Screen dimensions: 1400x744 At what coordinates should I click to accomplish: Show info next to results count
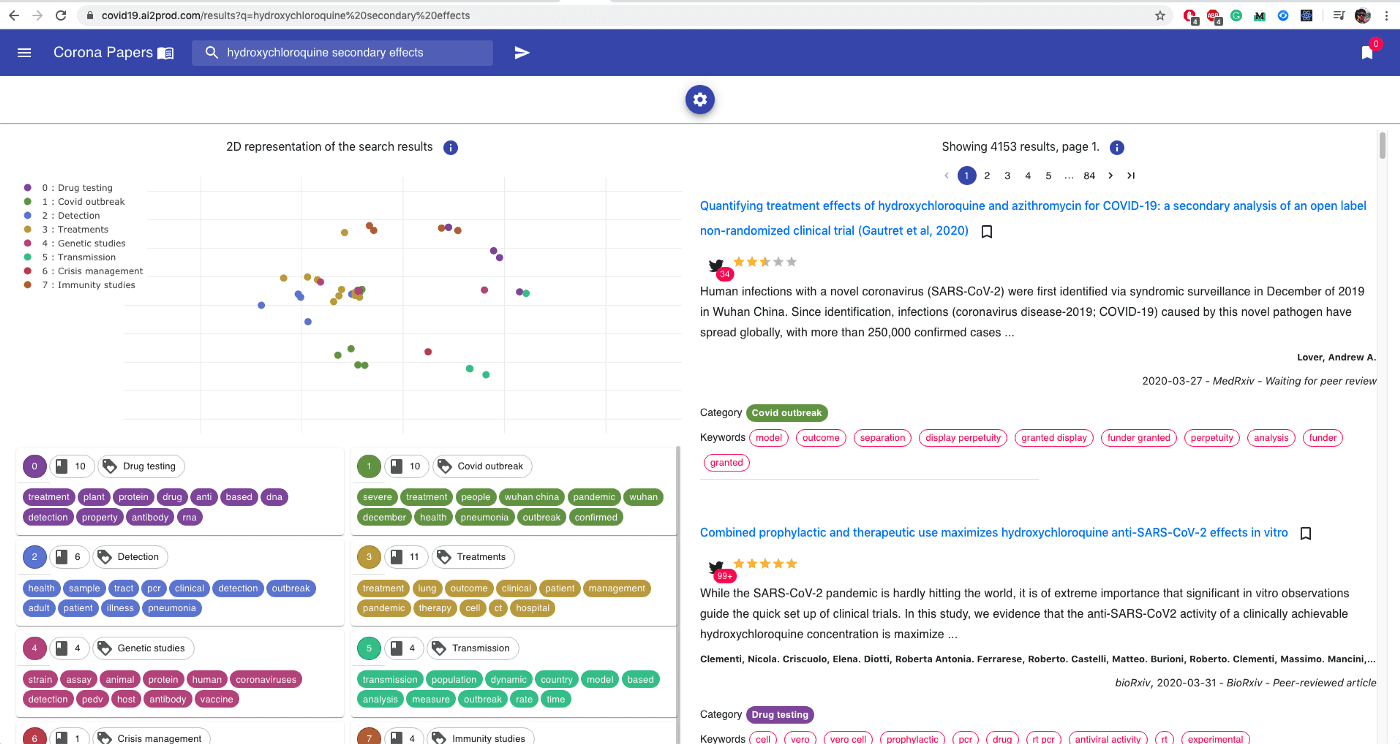coord(1117,147)
